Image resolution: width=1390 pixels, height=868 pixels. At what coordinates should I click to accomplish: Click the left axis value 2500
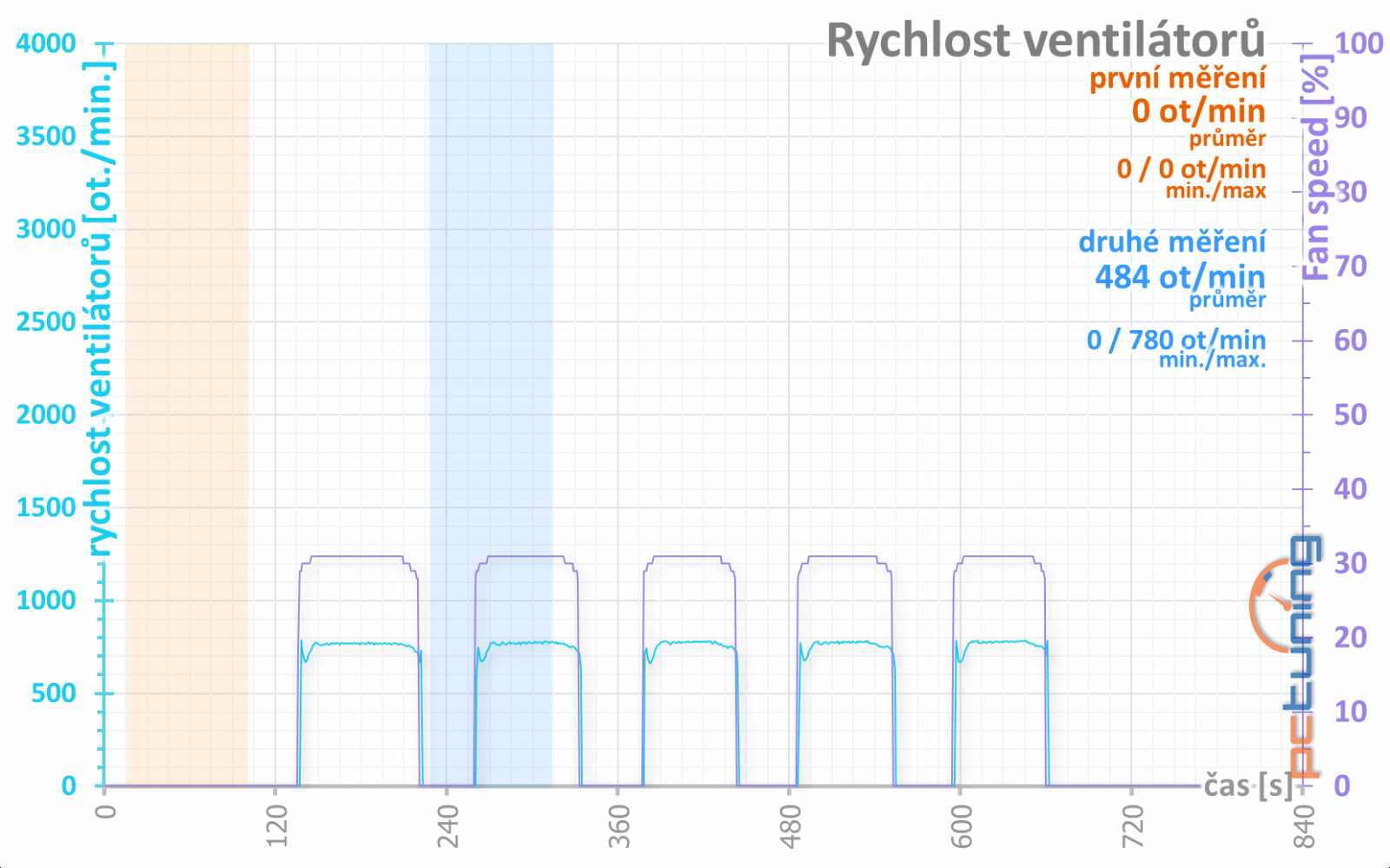click(x=46, y=321)
